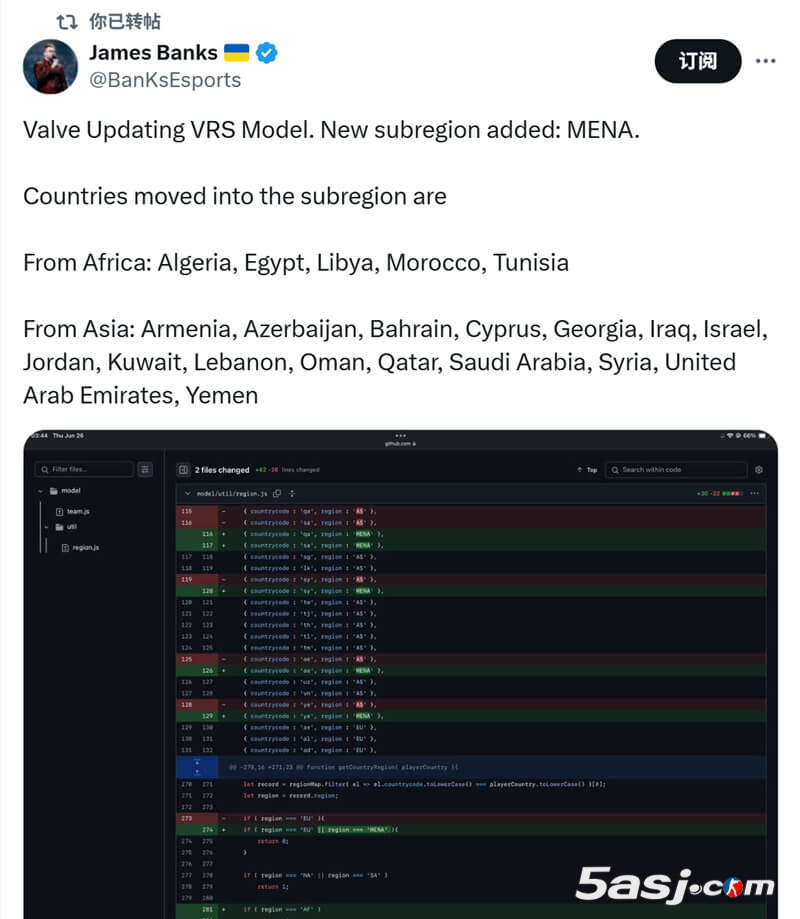Toggle the file tree sidebar icon
Viewport: 800px width, 919px height.
point(183,469)
